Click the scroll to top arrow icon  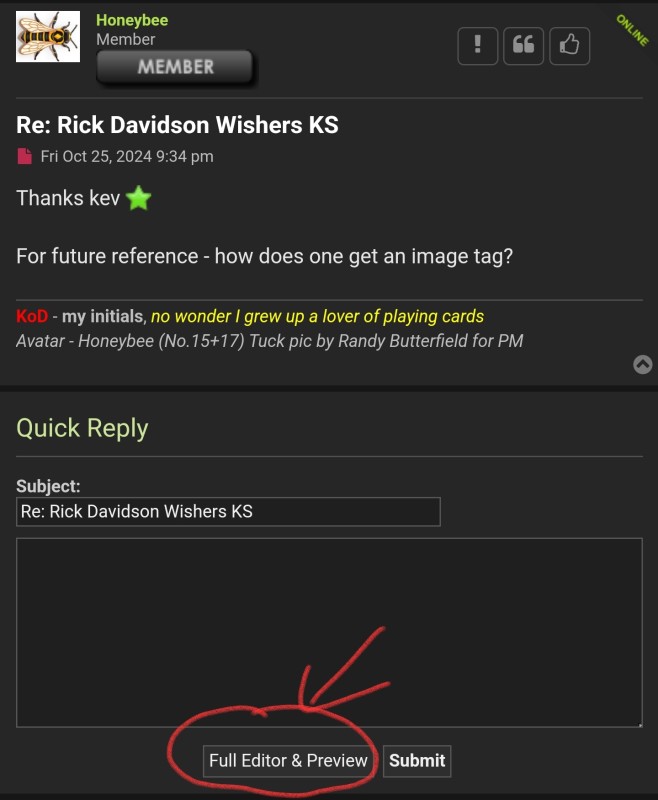(x=643, y=364)
